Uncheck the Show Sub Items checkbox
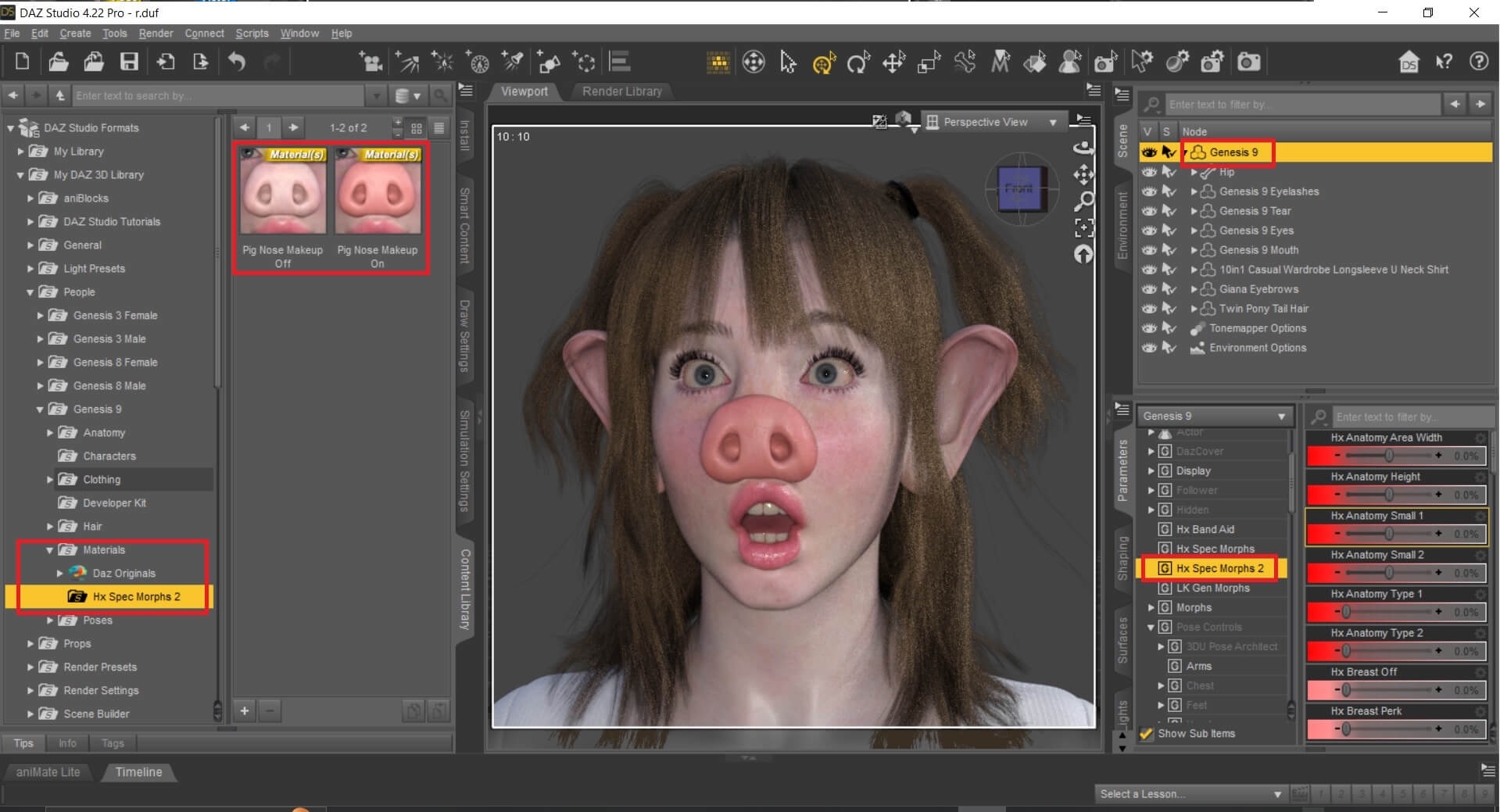The image size is (1500, 812). (1147, 734)
